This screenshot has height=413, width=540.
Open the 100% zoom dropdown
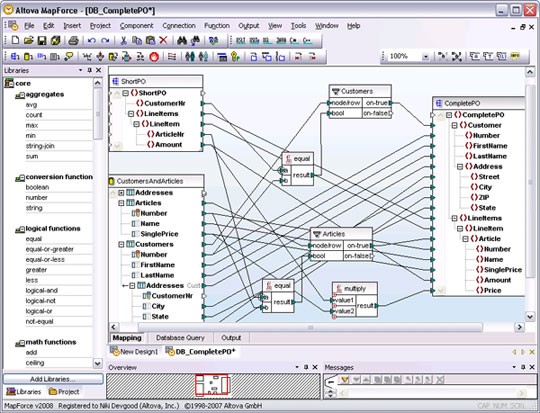426,56
